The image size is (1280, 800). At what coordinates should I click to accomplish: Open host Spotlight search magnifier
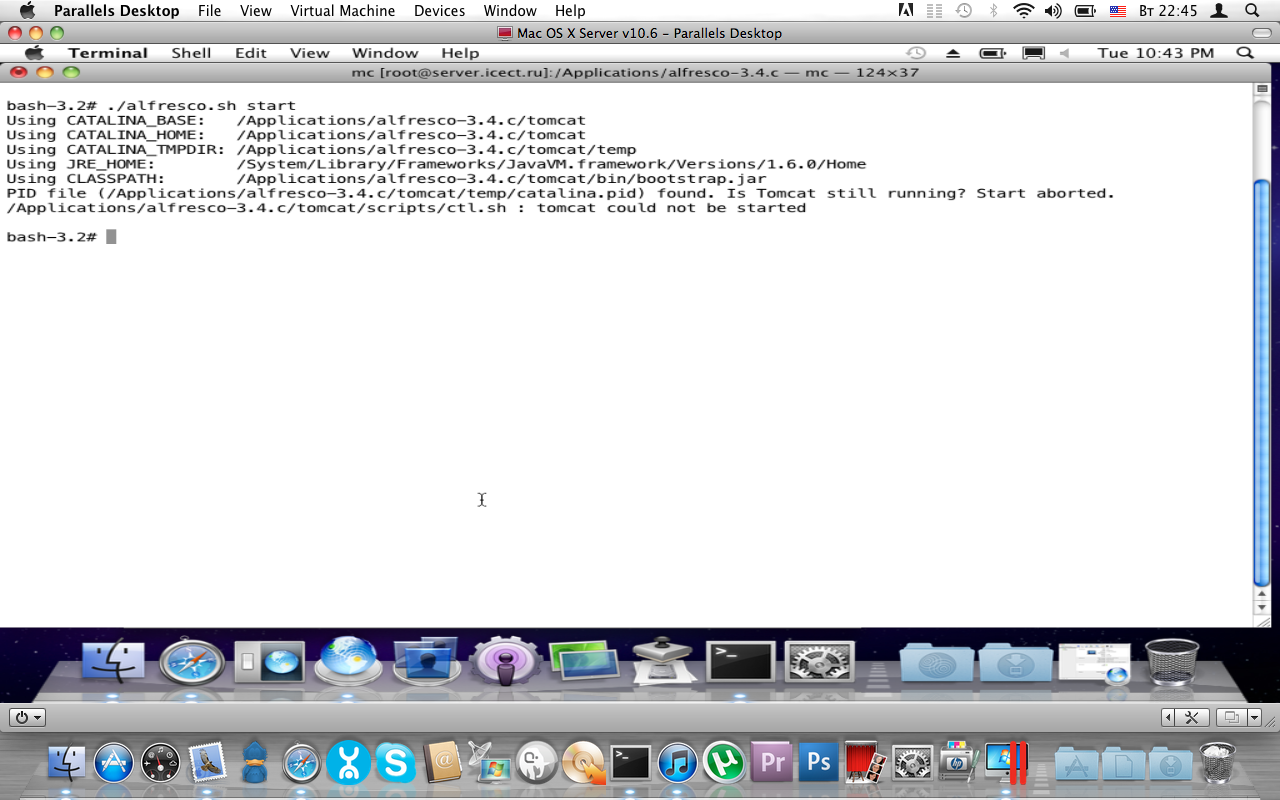[x=1252, y=11]
